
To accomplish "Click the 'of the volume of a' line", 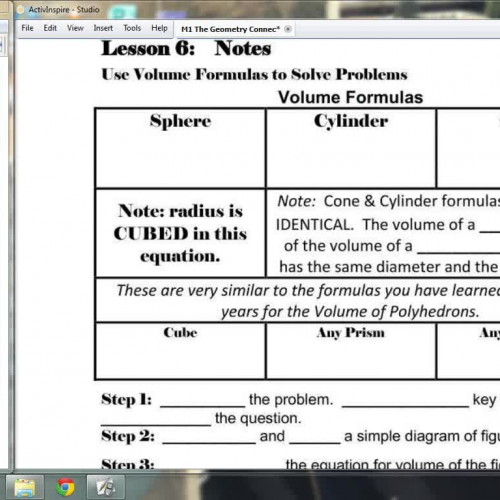I will pos(348,246).
